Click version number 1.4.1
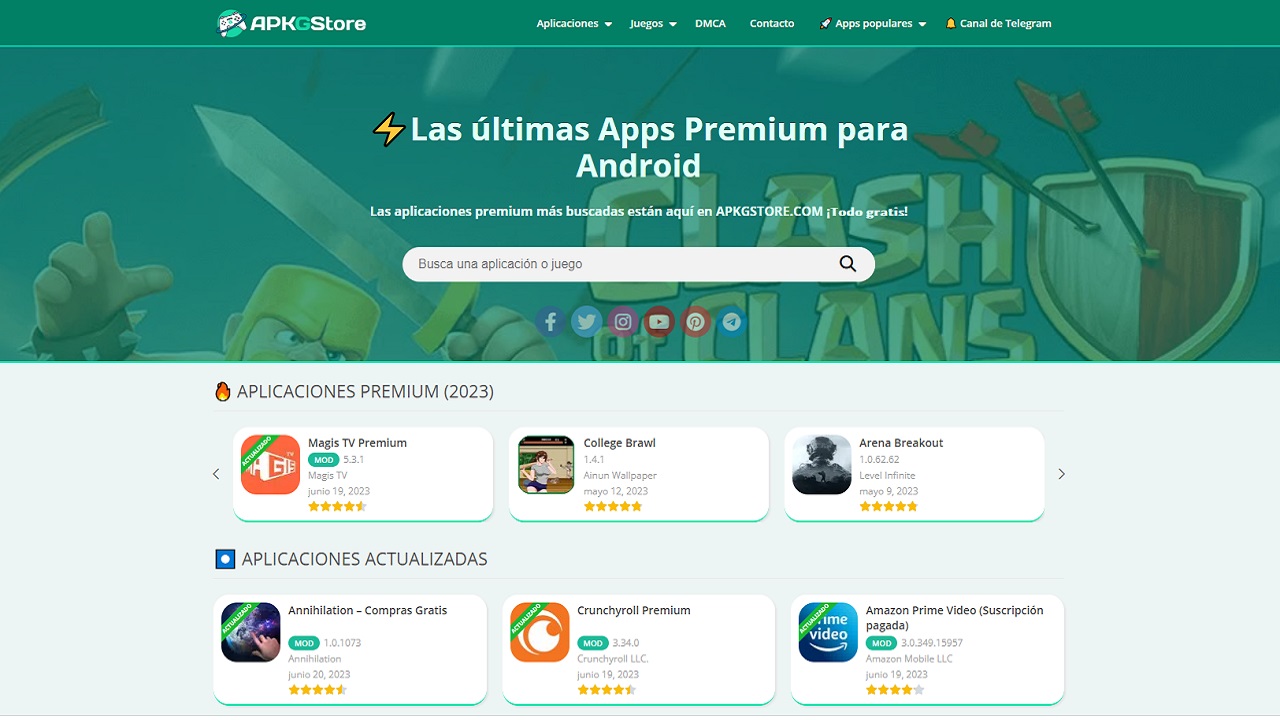The image size is (1280, 720). [x=594, y=460]
